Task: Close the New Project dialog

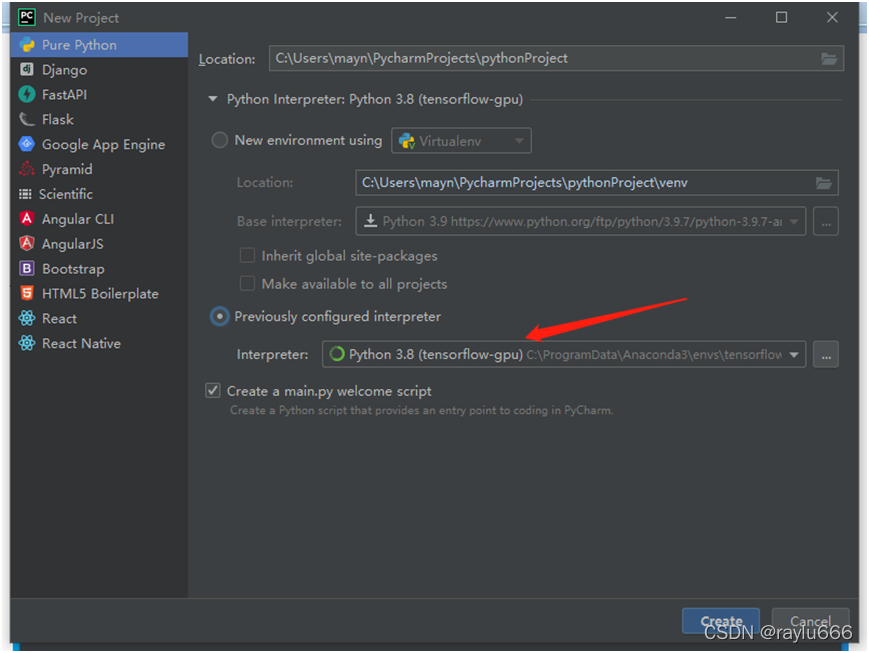Action: coord(832,17)
